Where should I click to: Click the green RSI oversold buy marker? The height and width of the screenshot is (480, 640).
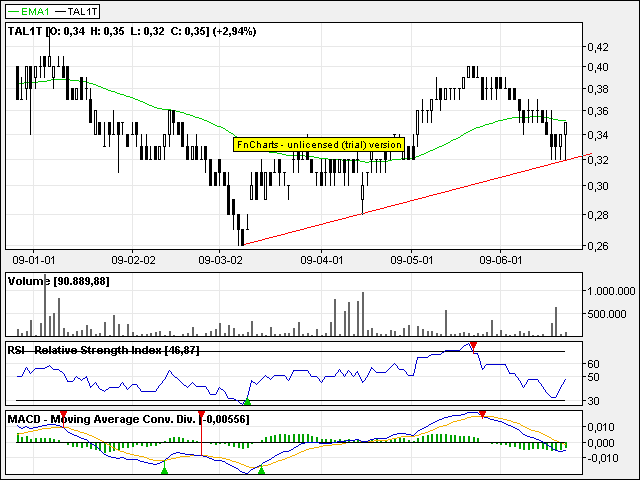point(247,402)
